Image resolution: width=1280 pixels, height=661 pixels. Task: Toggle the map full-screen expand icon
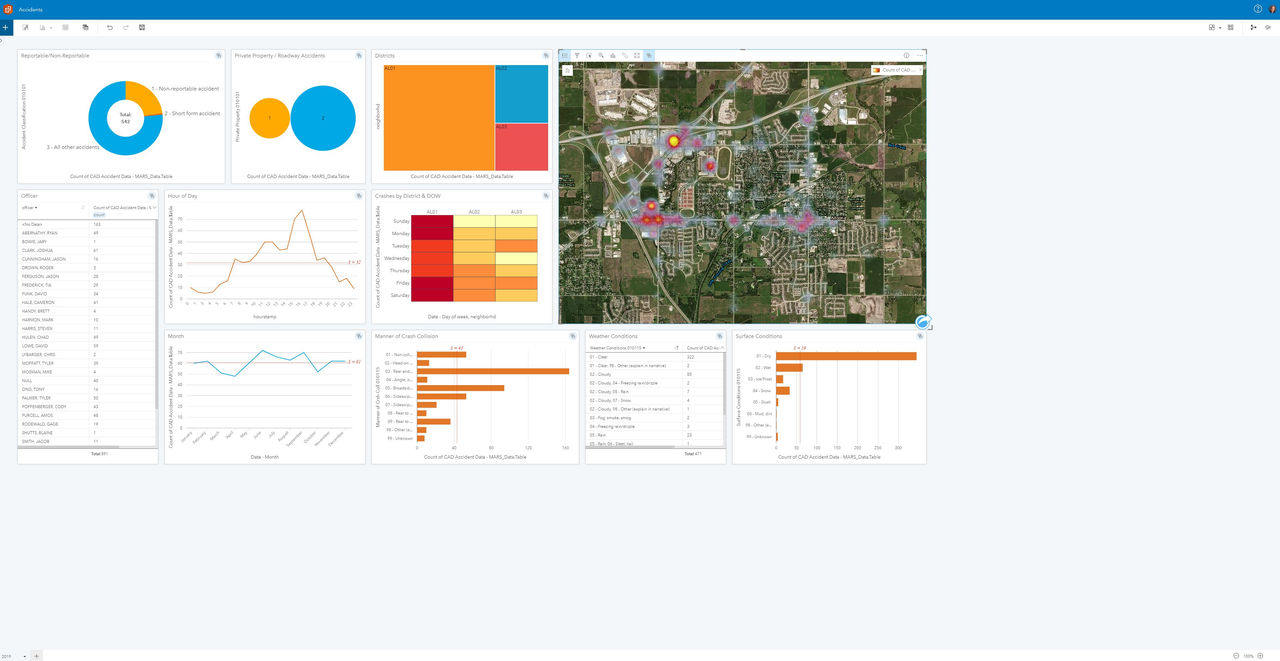pos(637,55)
